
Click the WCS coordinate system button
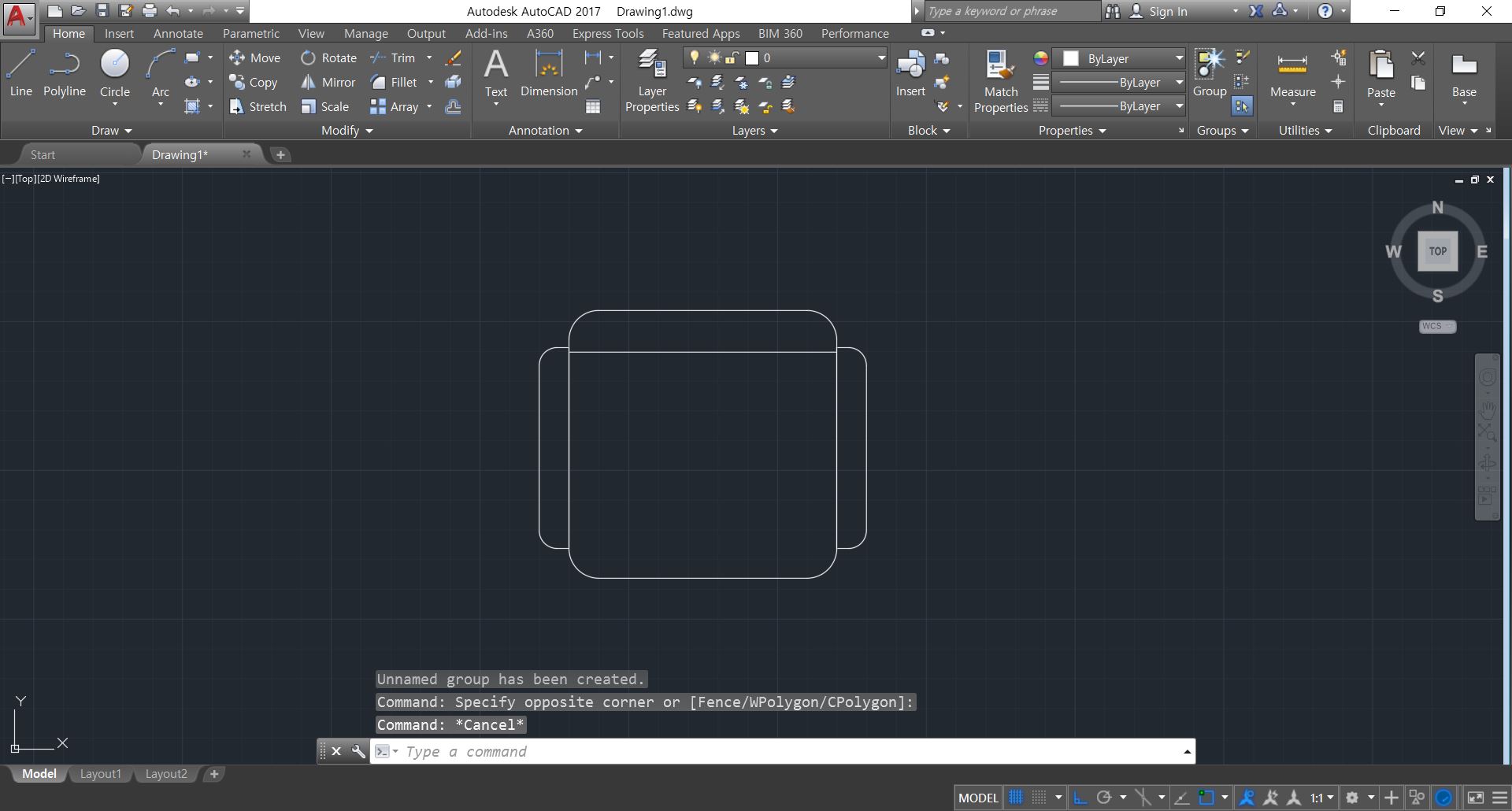tap(1437, 326)
